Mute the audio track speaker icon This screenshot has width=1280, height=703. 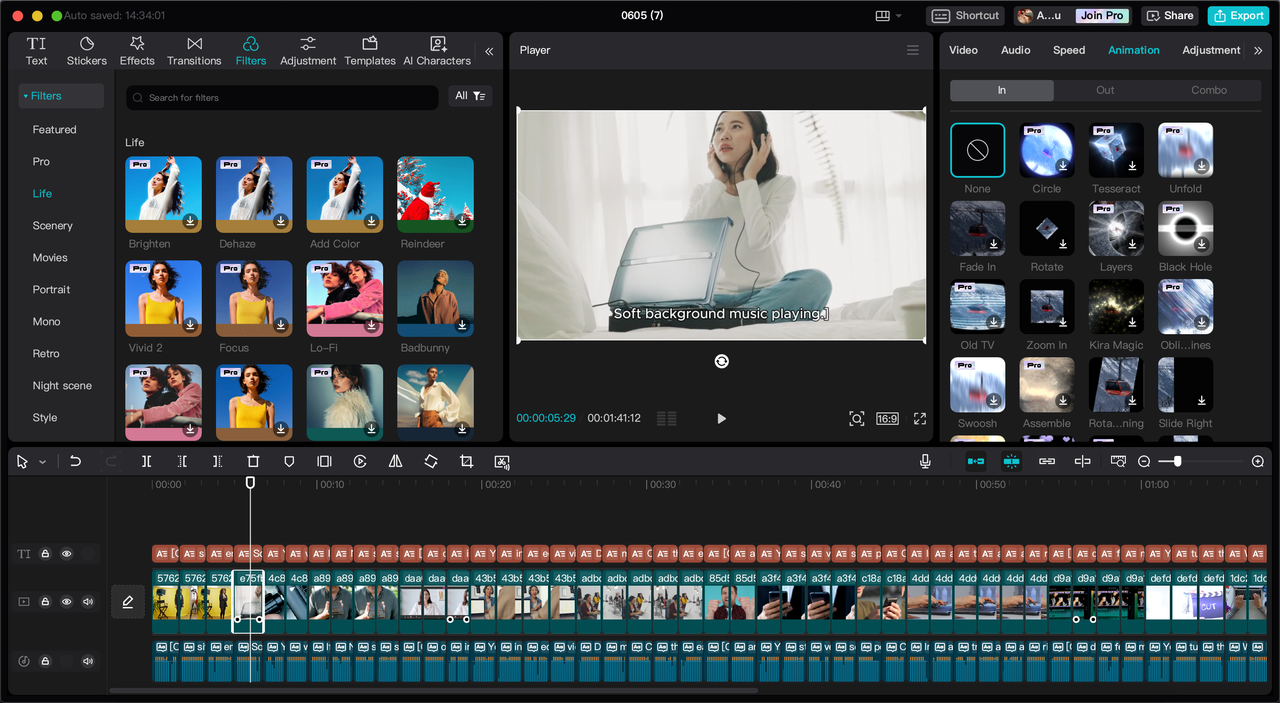[x=88, y=661]
